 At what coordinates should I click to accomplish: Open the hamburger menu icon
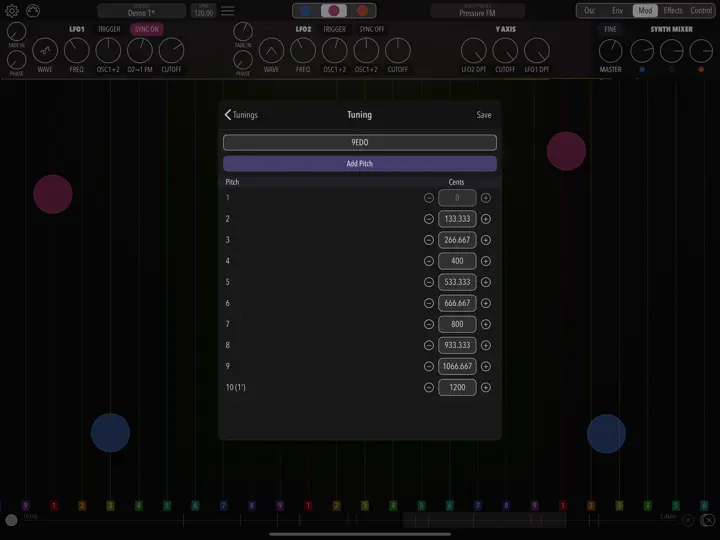[x=227, y=11]
